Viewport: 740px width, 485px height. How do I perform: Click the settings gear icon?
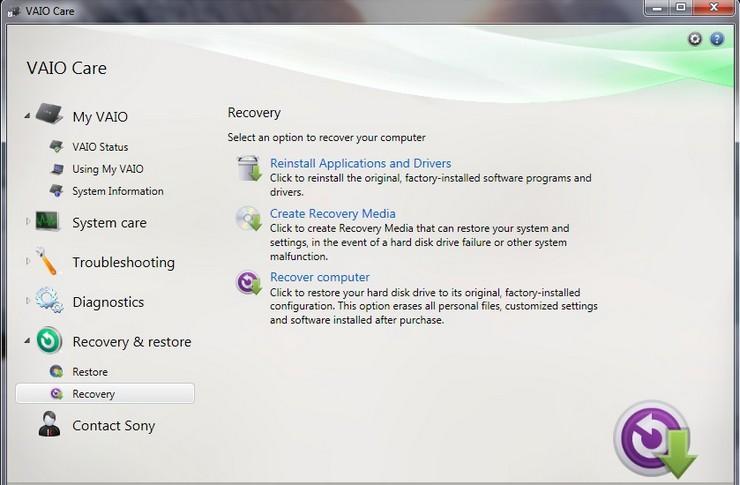[695, 39]
